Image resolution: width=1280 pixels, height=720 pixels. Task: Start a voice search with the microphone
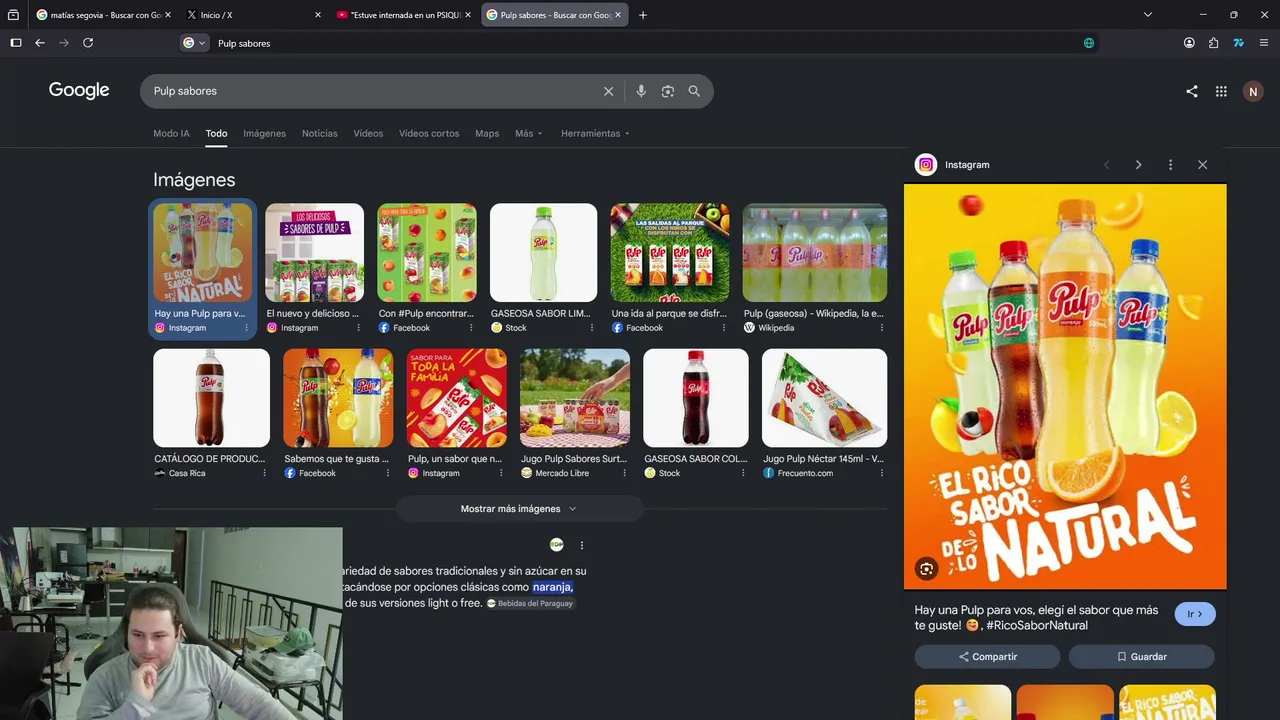point(641,91)
